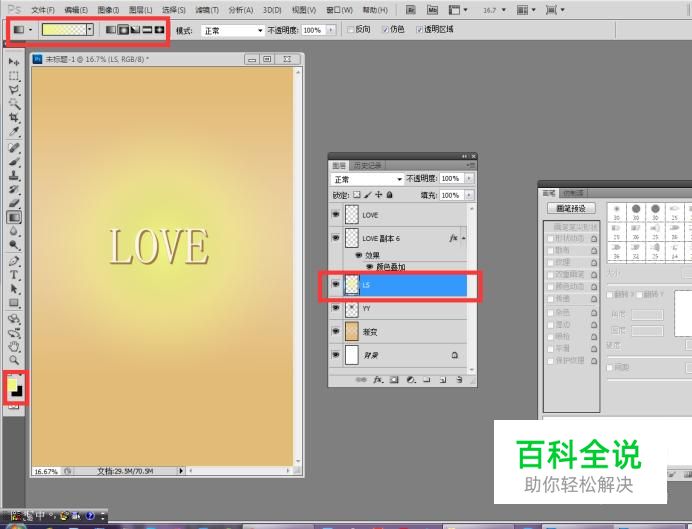Viewport: 692px width, 529px height.
Task: Hide the 背景 layer
Action: tap(335, 355)
